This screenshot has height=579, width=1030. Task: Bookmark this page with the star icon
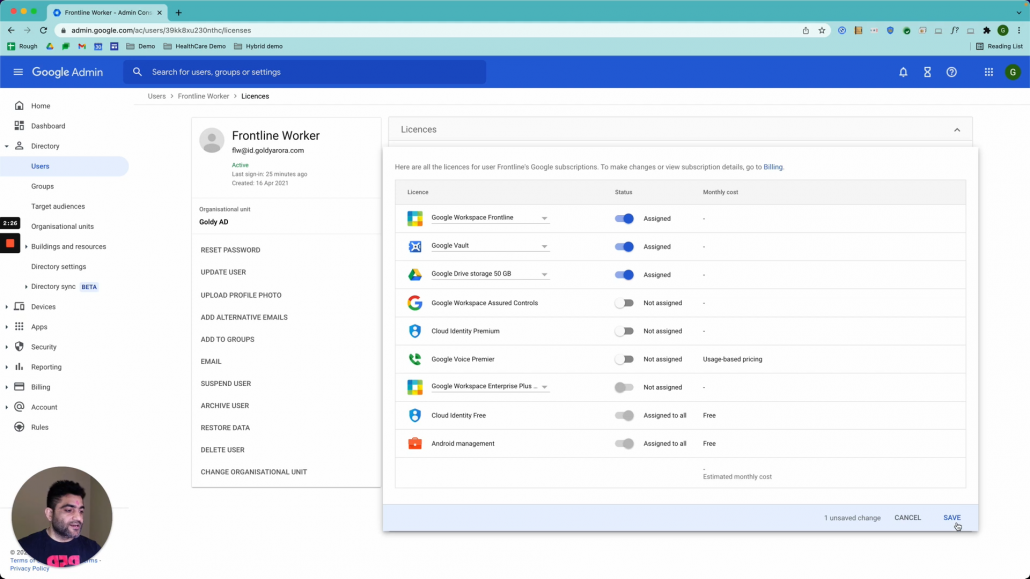822,30
